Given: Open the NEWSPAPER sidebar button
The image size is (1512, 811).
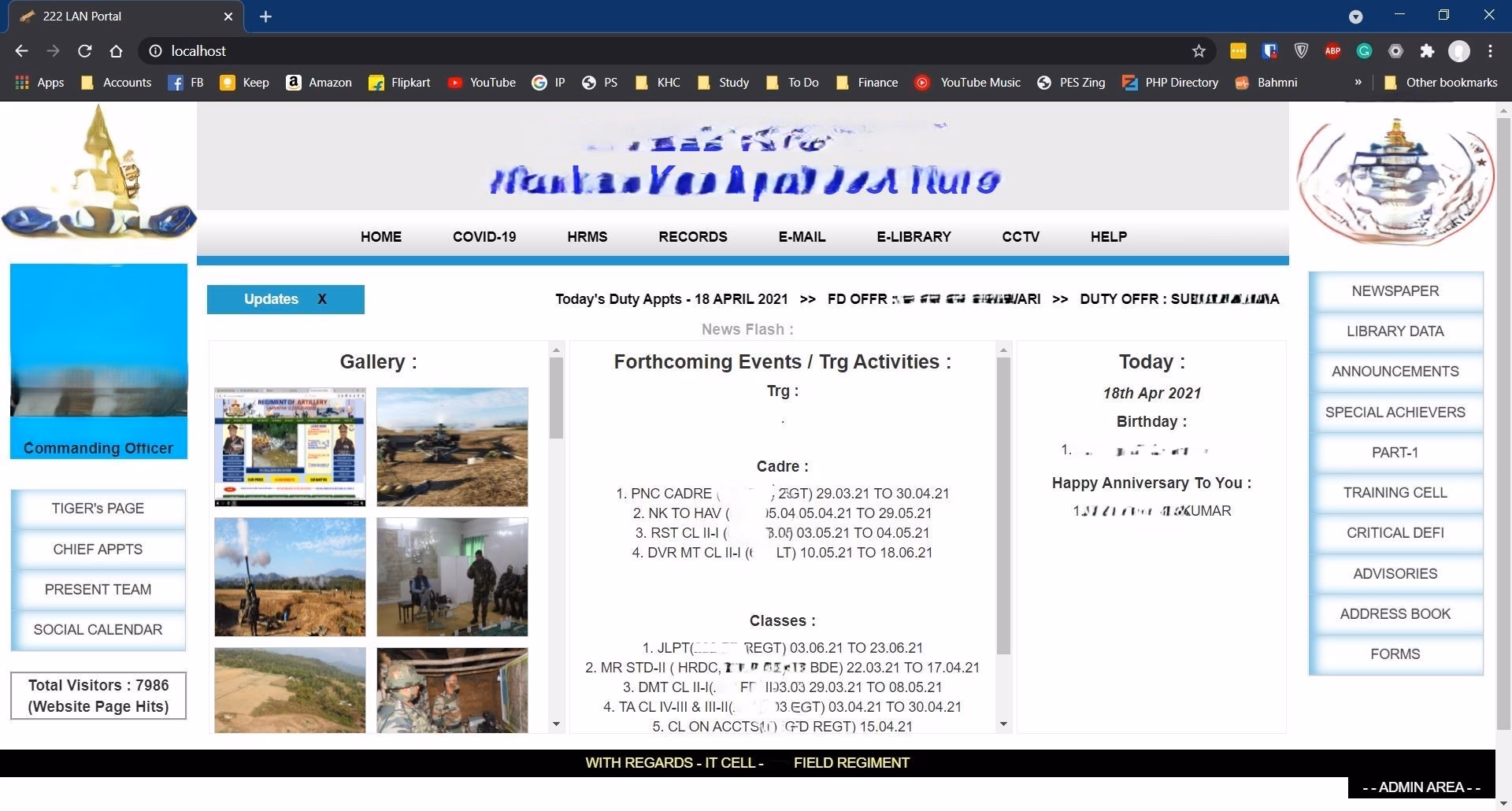Looking at the screenshot, I should tap(1395, 291).
